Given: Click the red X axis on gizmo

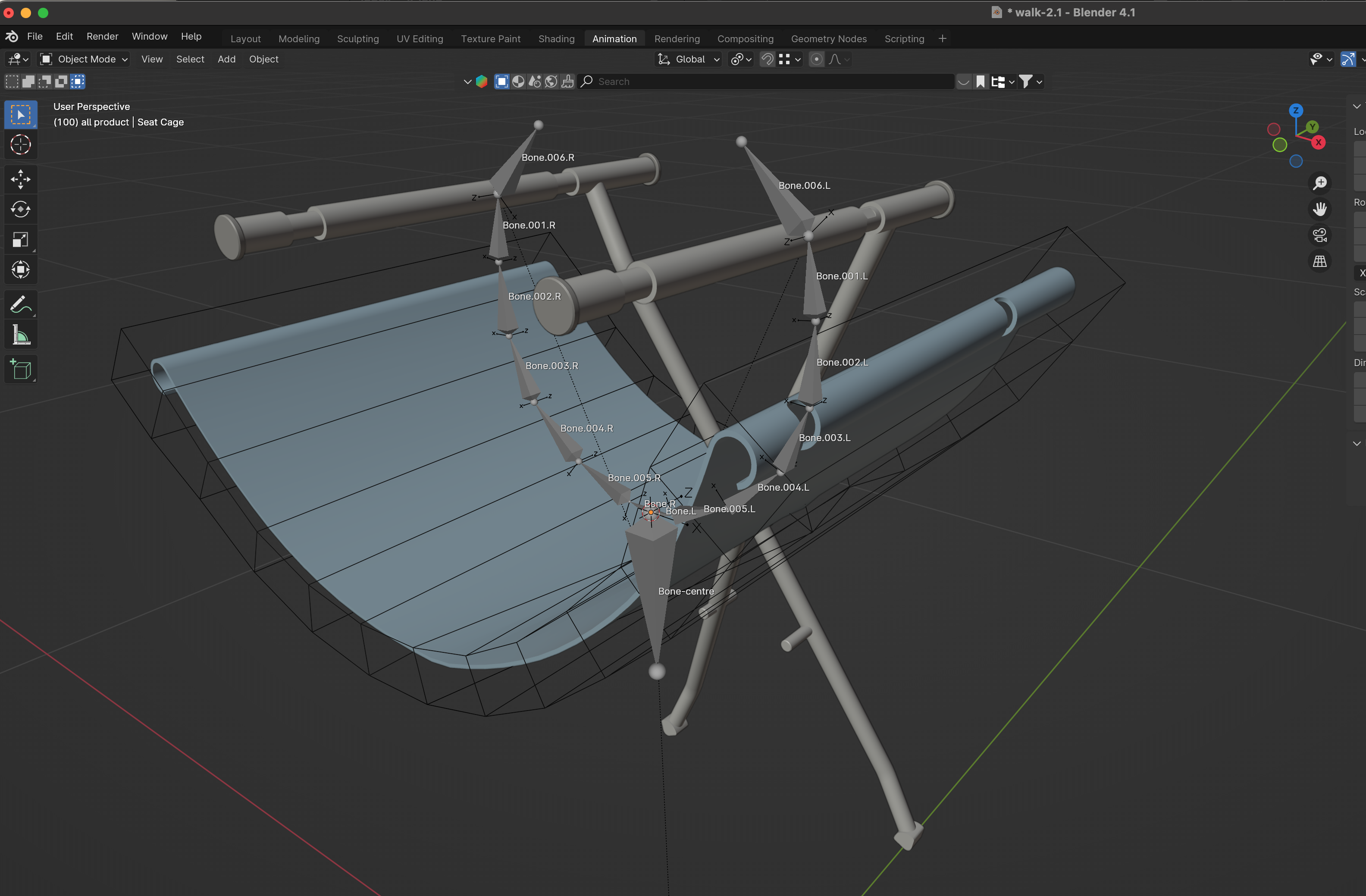Looking at the screenshot, I should tap(1319, 142).
